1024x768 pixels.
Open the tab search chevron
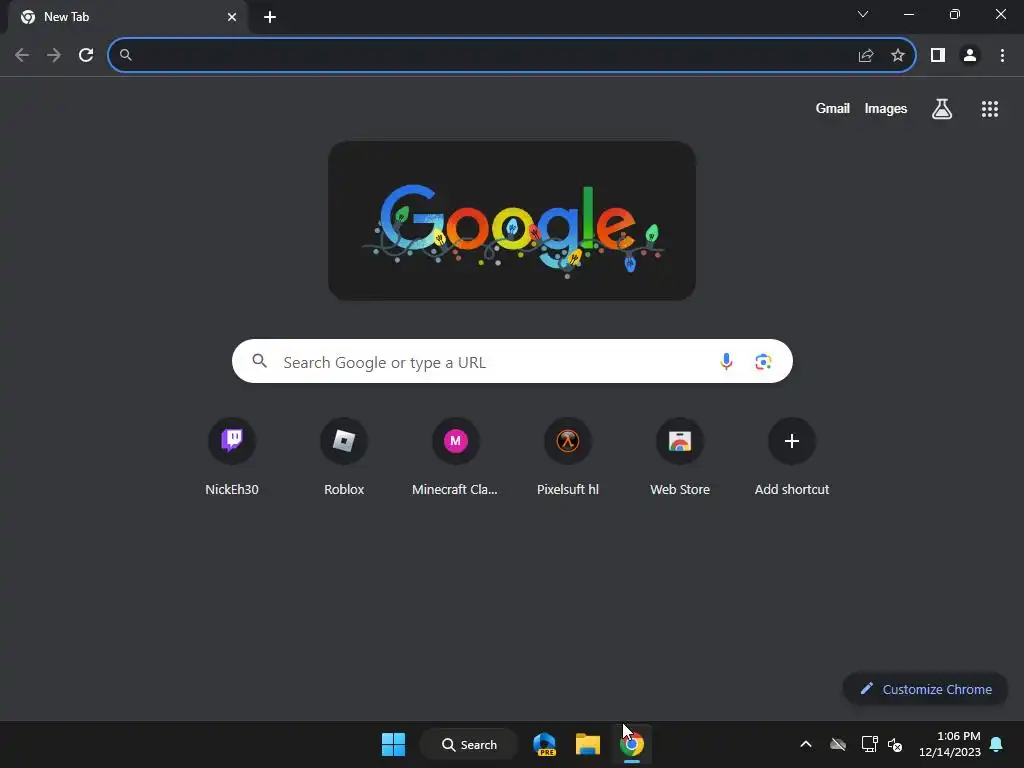point(863,14)
